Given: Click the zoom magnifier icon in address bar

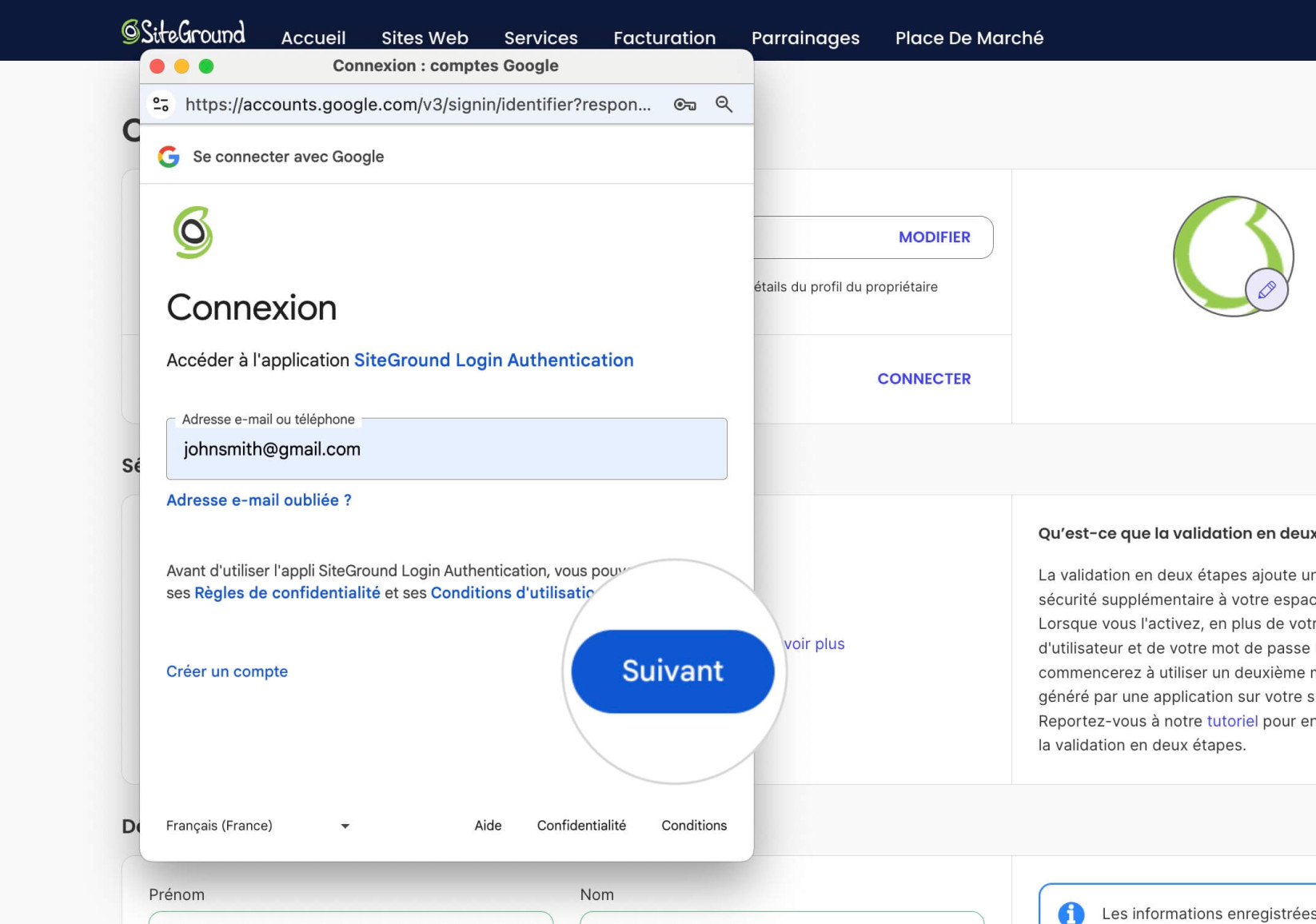Looking at the screenshot, I should click(x=724, y=104).
